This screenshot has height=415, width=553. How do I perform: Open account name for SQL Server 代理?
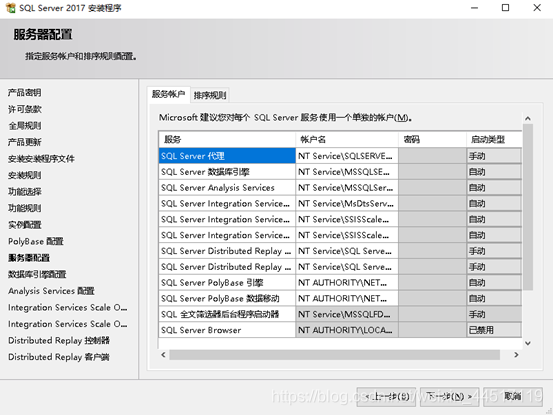[x=347, y=156]
